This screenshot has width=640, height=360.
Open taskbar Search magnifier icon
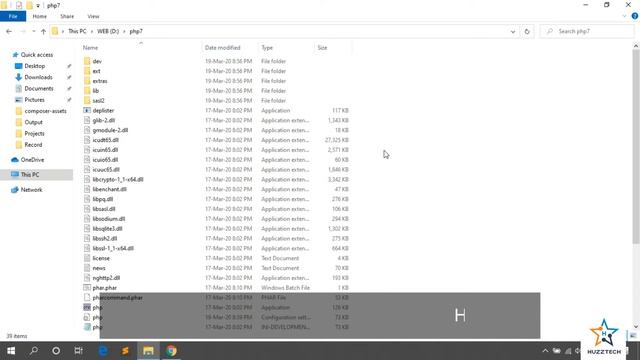pos(34,351)
